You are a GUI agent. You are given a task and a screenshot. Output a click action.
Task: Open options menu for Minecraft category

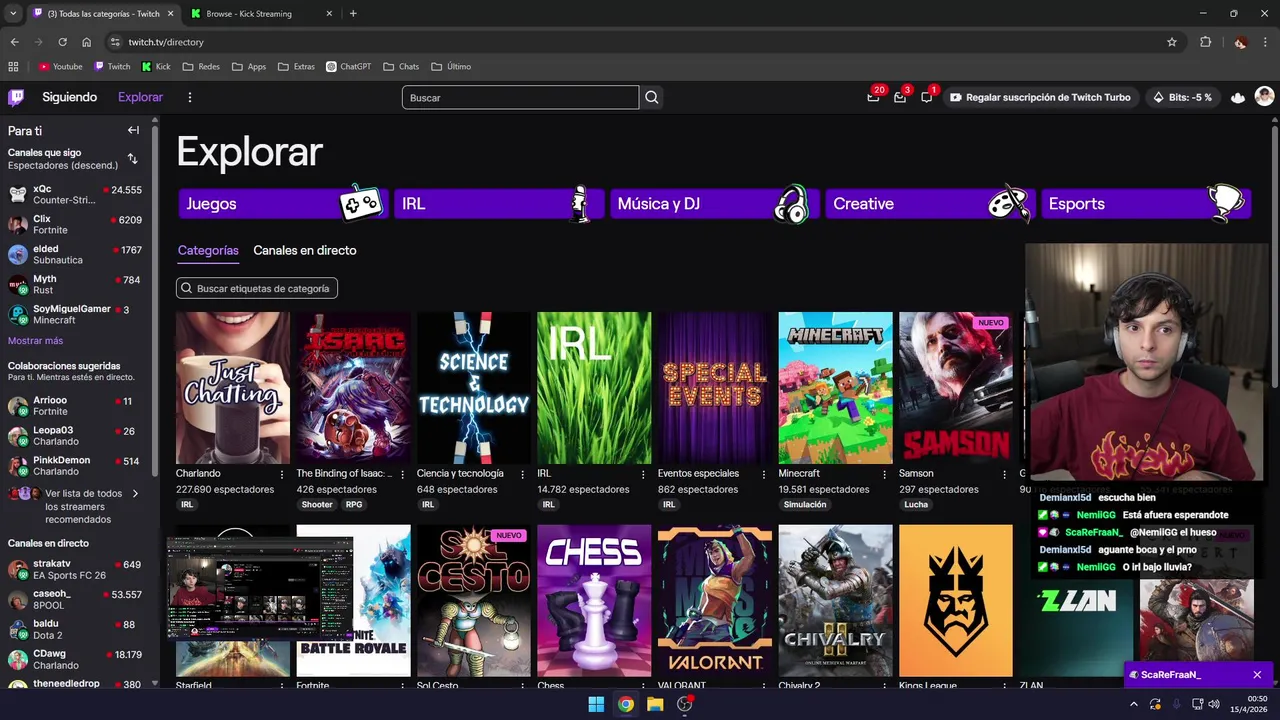pos(885,474)
